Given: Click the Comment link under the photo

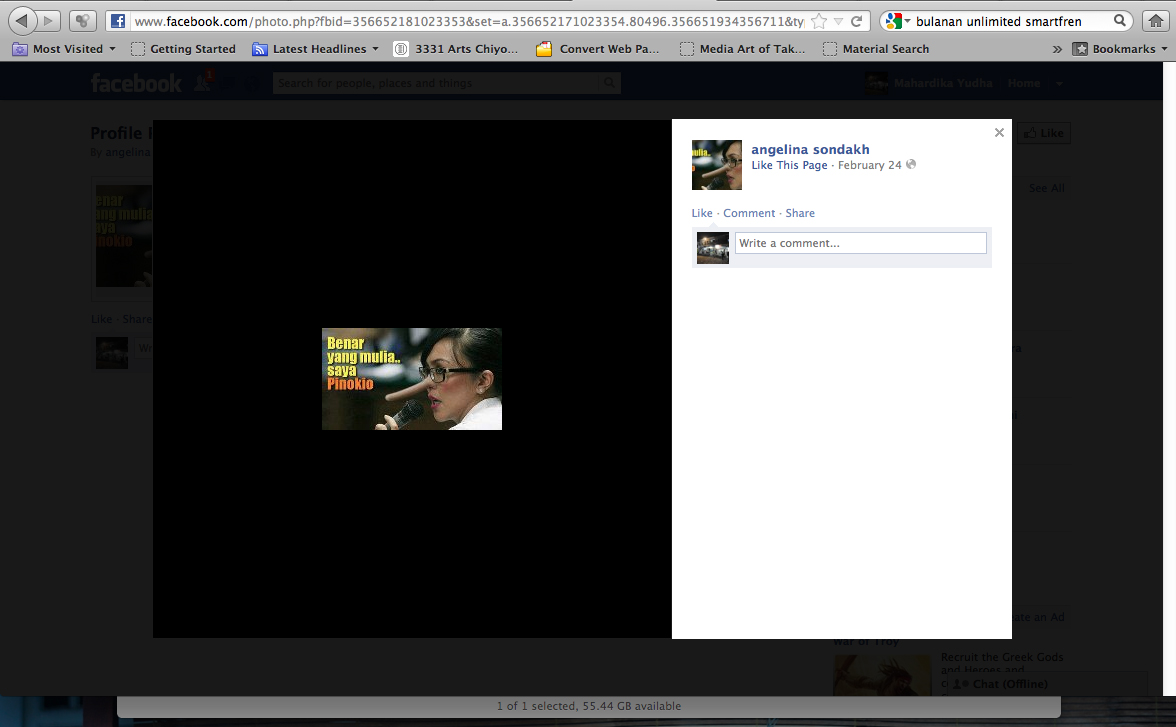Looking at the screenshot, I should click(x=749, y=213).
